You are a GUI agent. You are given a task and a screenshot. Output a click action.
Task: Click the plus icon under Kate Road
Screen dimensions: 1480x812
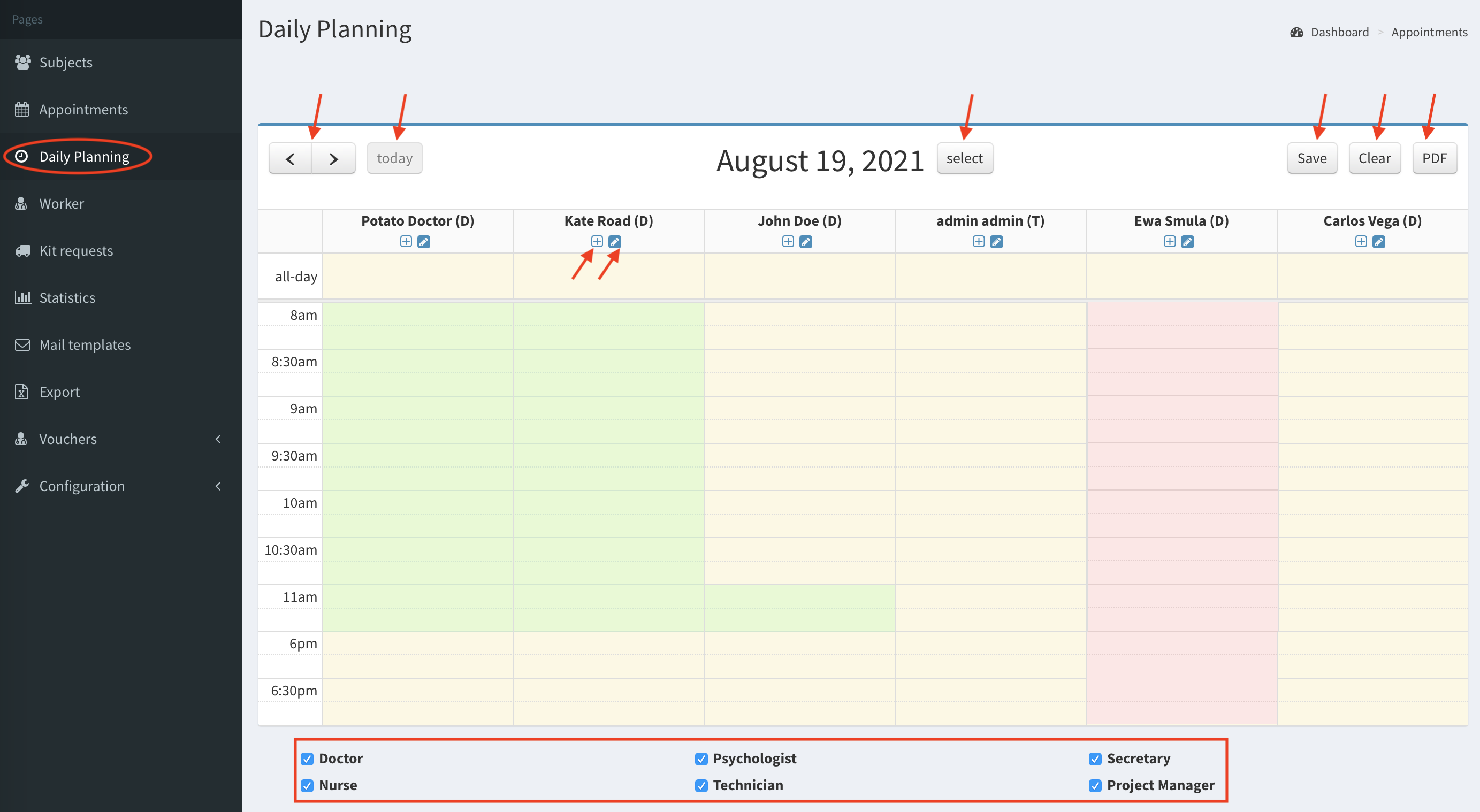pos(597,242)
